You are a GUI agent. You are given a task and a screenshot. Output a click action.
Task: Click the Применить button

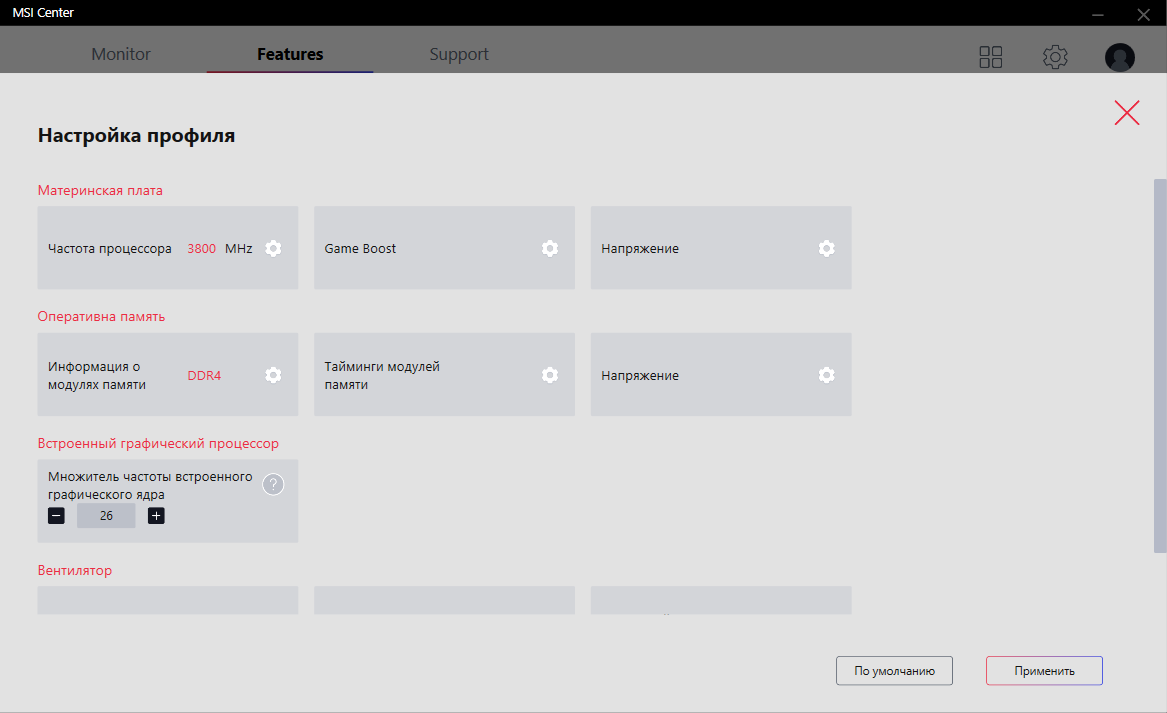point(1044,671)
